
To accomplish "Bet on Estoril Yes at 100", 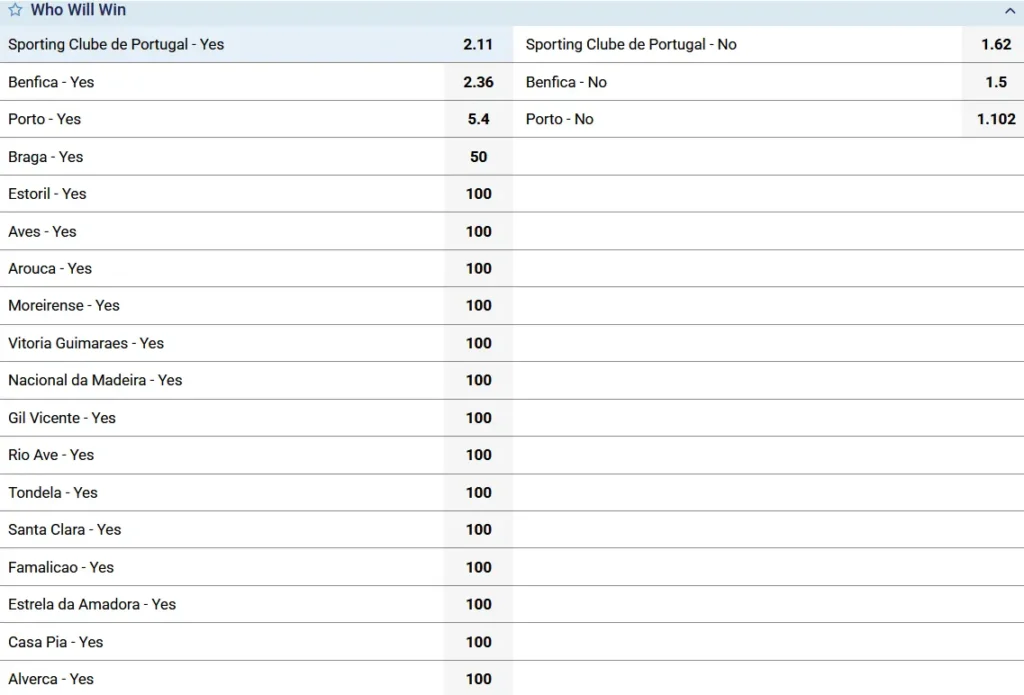I will pyautogui.click(x=478, y=194).
